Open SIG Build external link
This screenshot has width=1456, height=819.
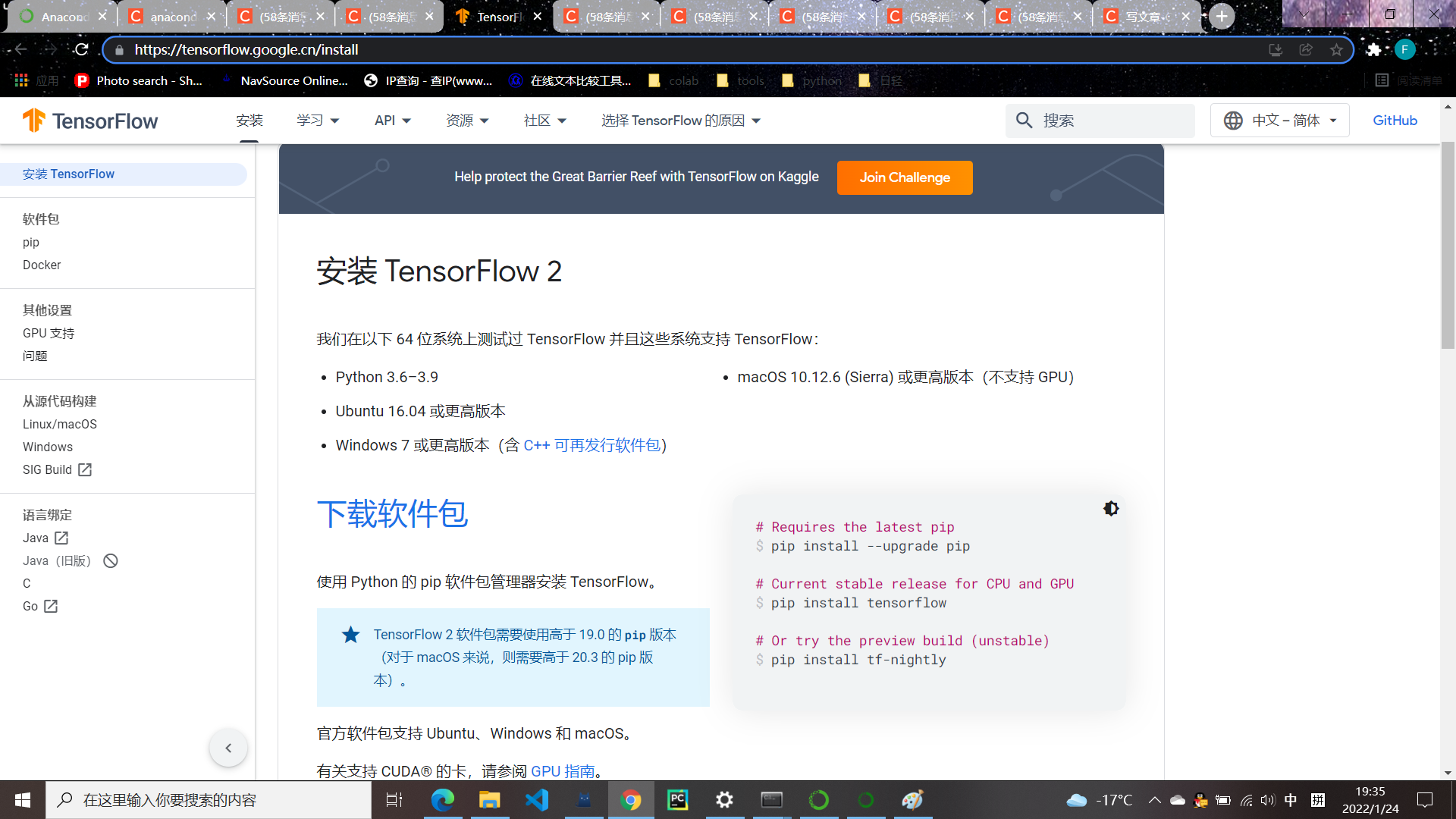(57, 470)
